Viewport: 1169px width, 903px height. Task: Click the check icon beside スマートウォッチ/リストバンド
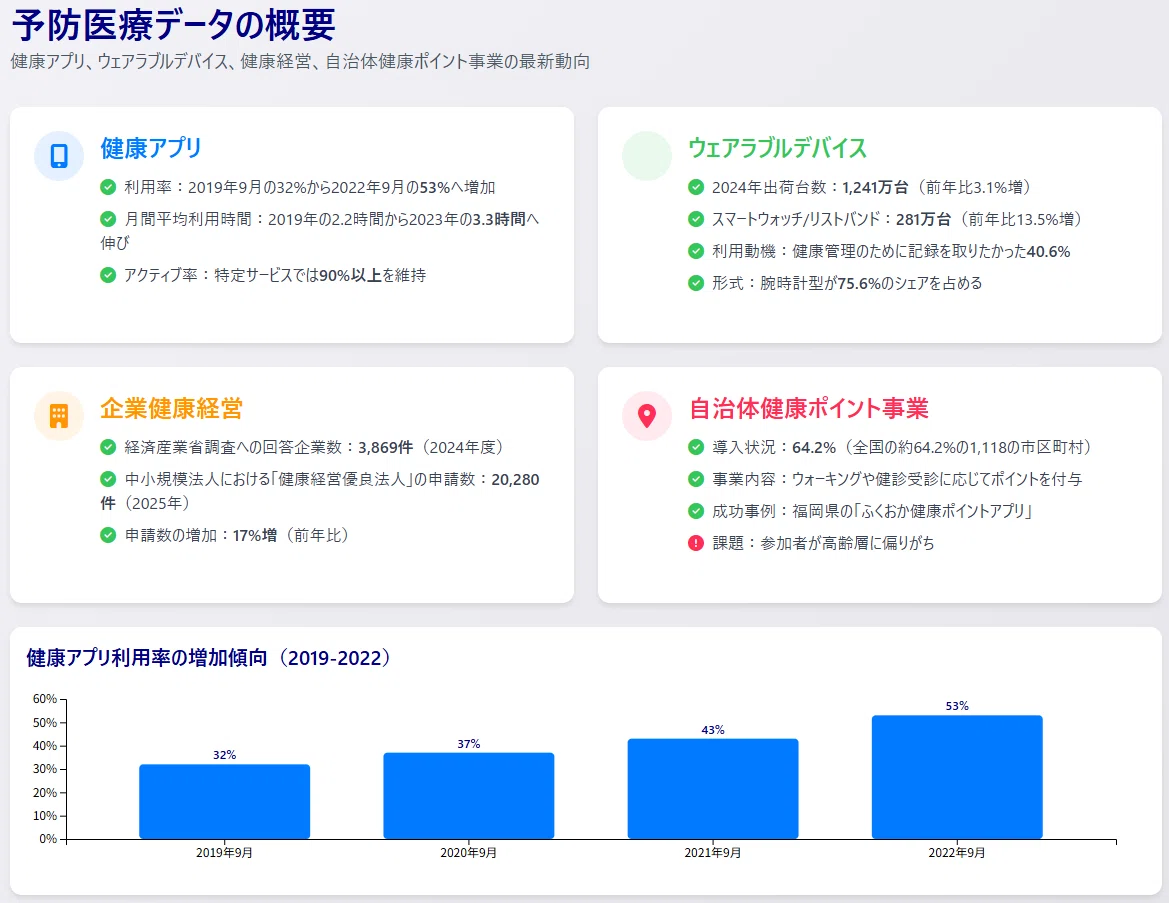point(696,219)
